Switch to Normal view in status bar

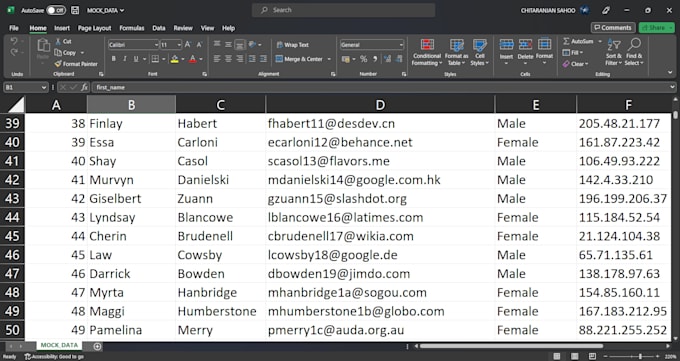point(556,357)
